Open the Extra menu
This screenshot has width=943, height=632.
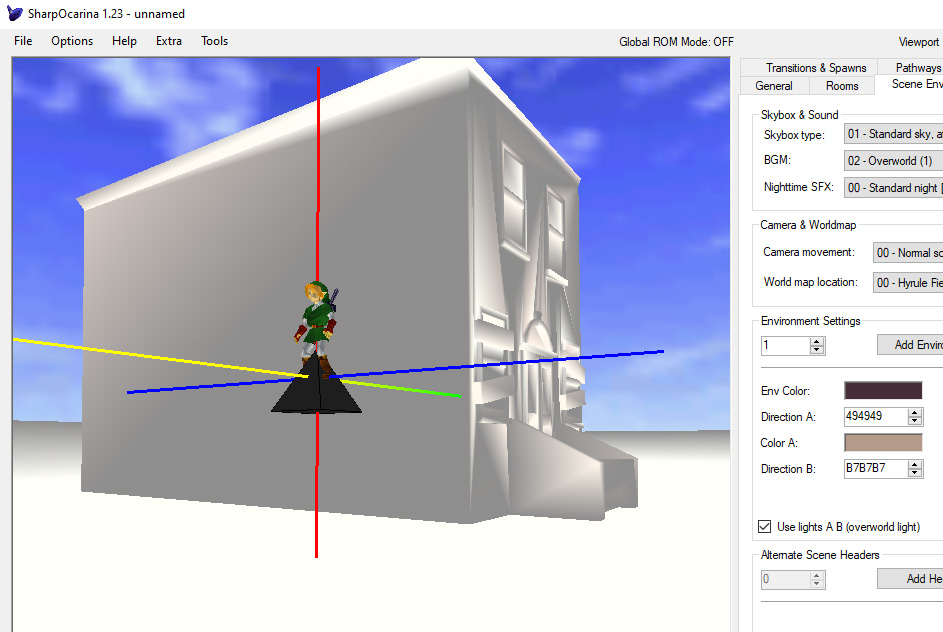(x=168, y=41)
